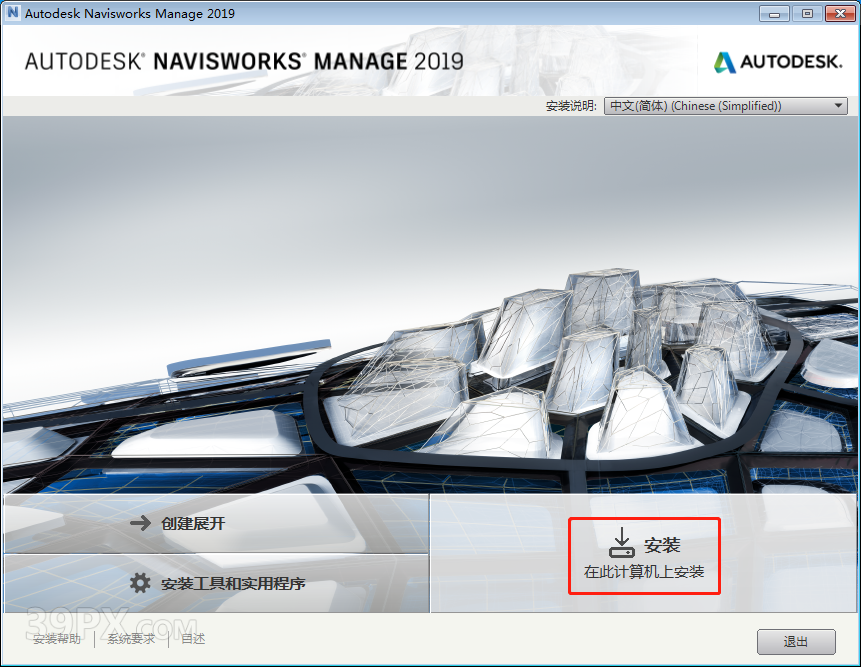Screen dimensions: 861x667
Task: Maximize the installer window
Action: tap(806, 13)
